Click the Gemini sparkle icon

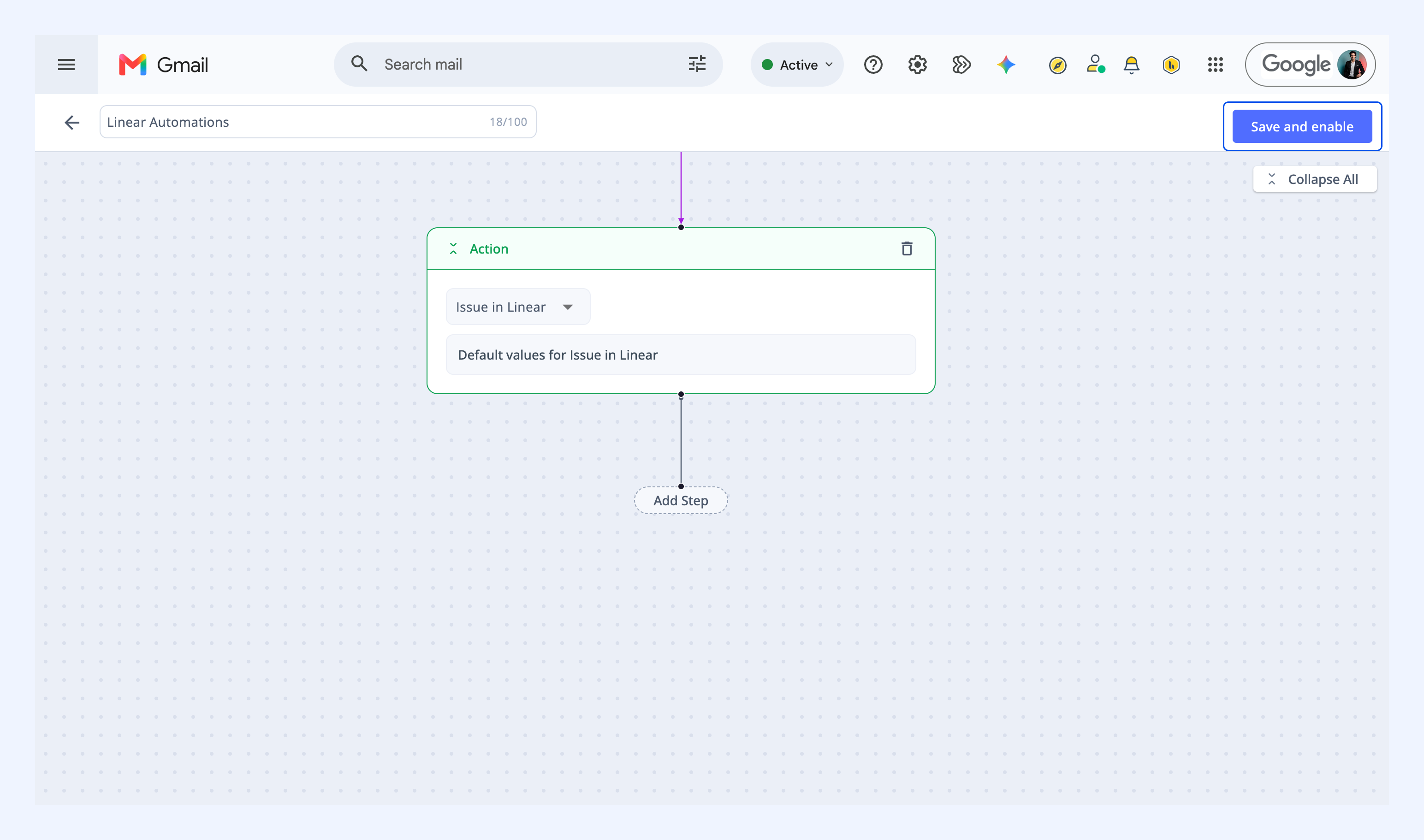pos(1006,65)
